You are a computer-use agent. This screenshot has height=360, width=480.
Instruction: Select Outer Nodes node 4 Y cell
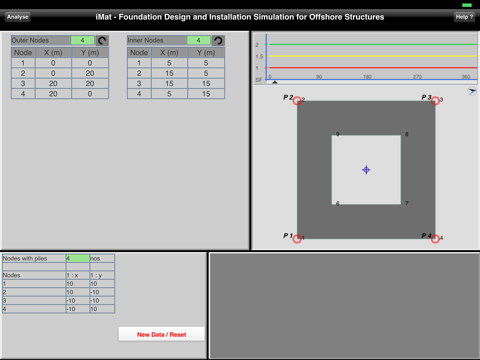[90, 94]
